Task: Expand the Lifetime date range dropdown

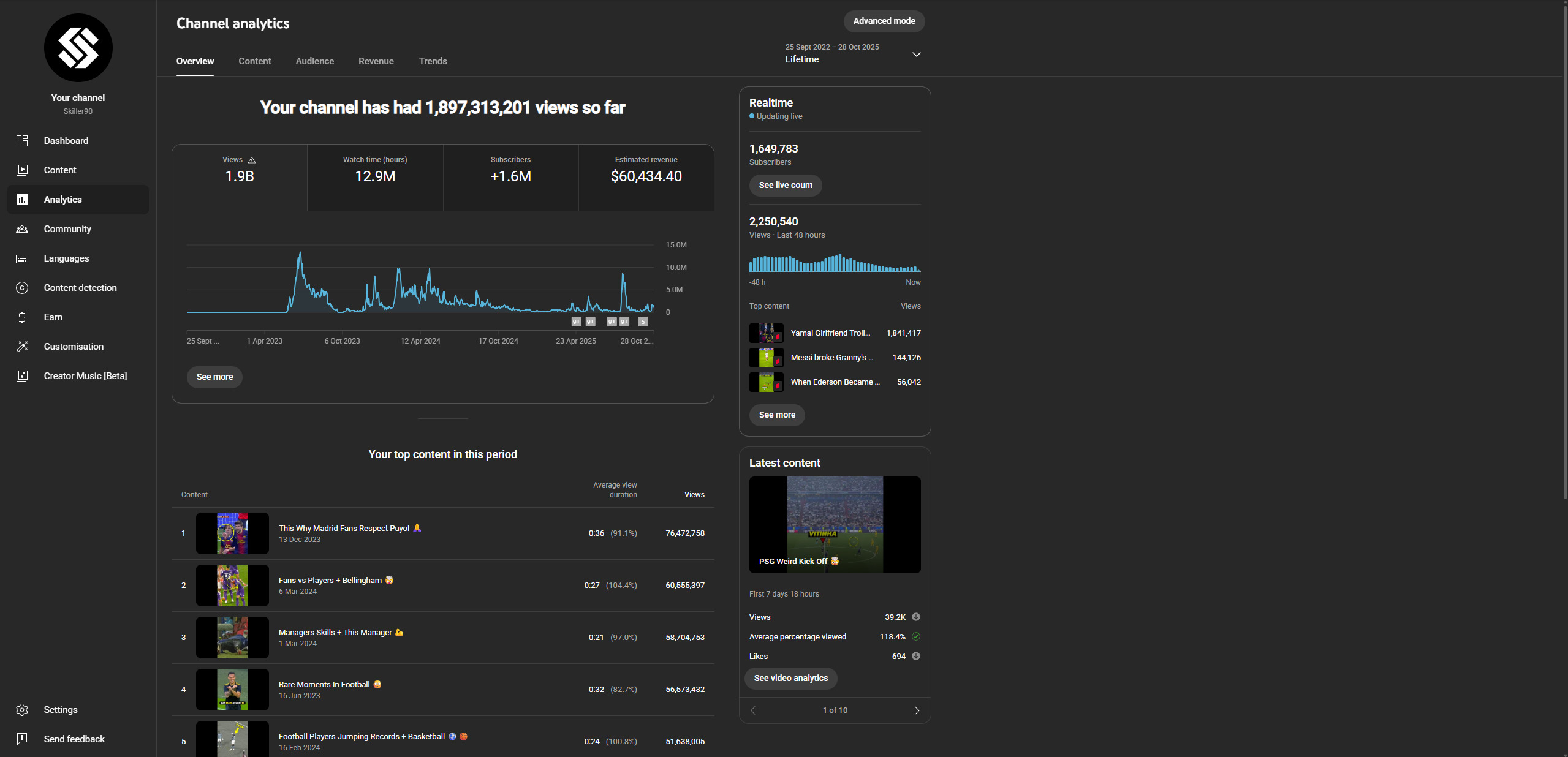Action: click(x=916, y=55)
